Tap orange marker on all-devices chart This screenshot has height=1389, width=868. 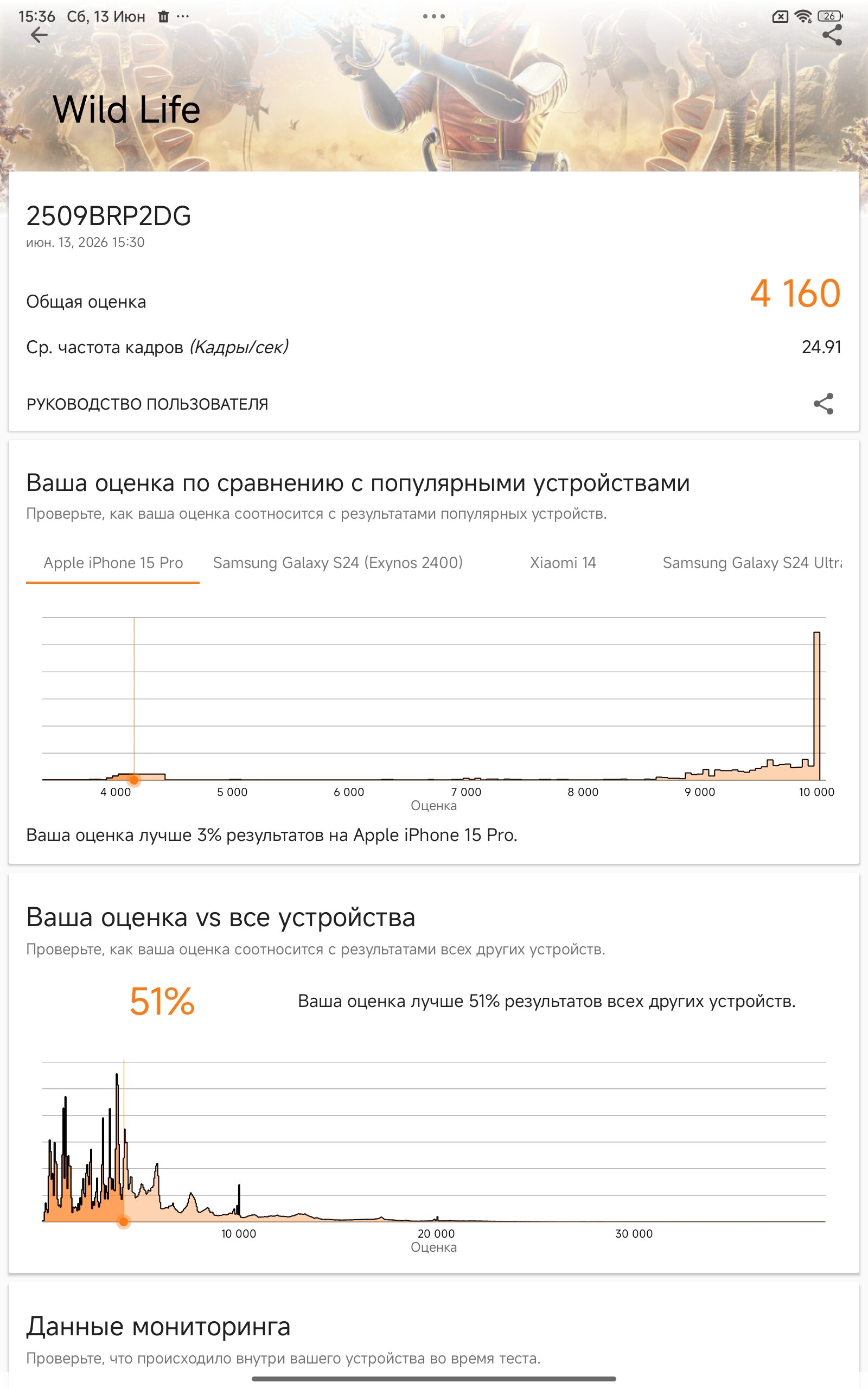(x=124, y=1221)
